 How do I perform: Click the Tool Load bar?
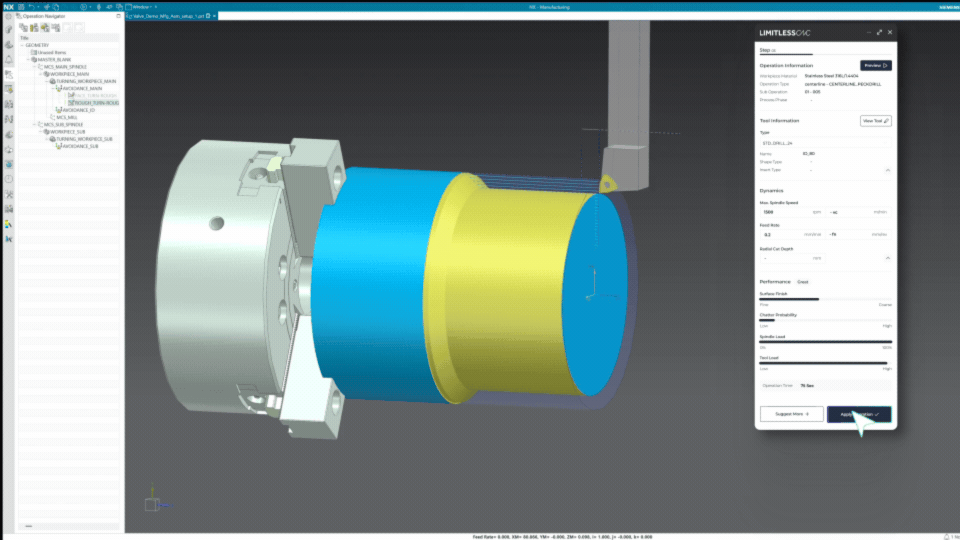825,363
